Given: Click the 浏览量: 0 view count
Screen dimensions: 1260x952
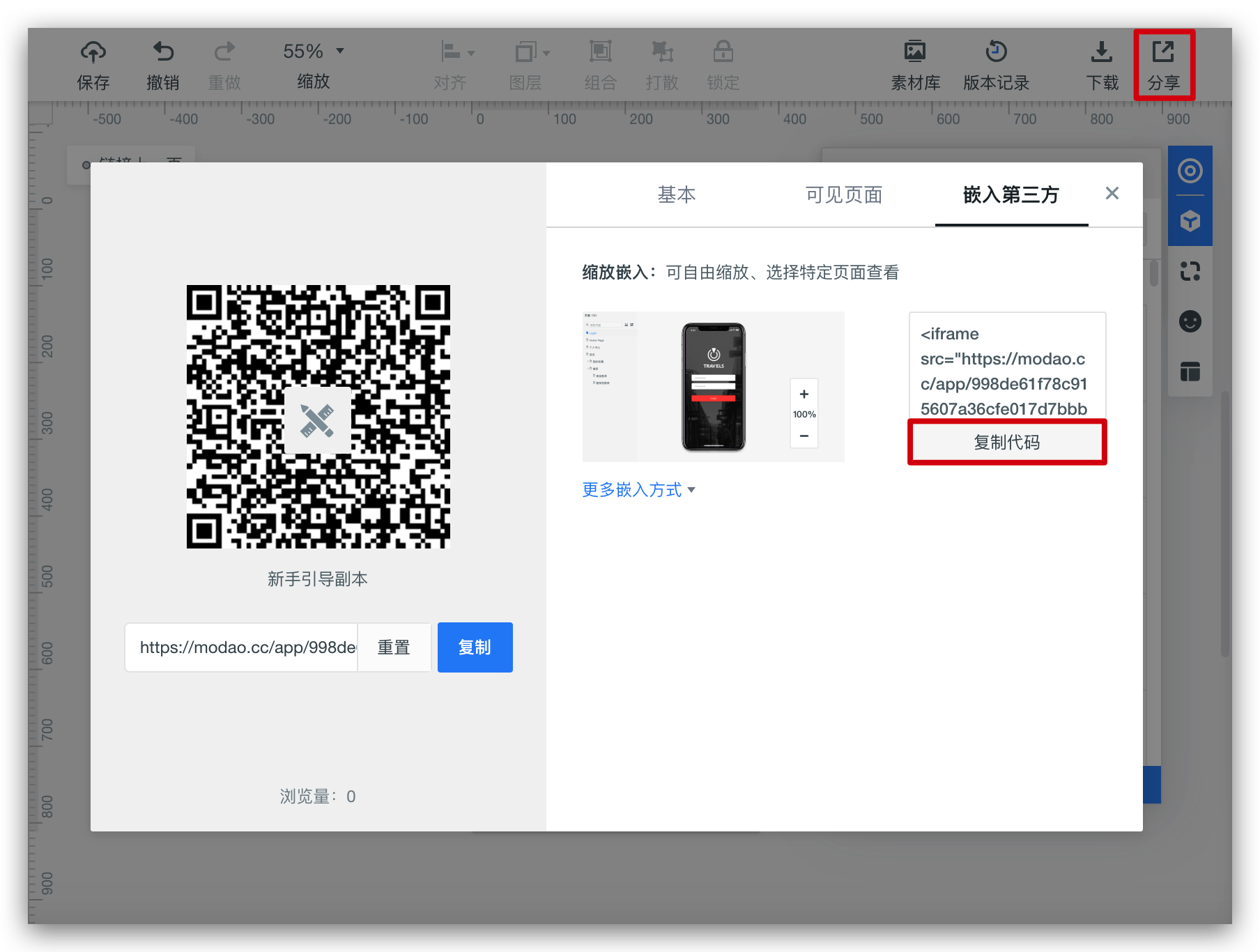Looking at the screenshot, I should [x=318, y=797].
